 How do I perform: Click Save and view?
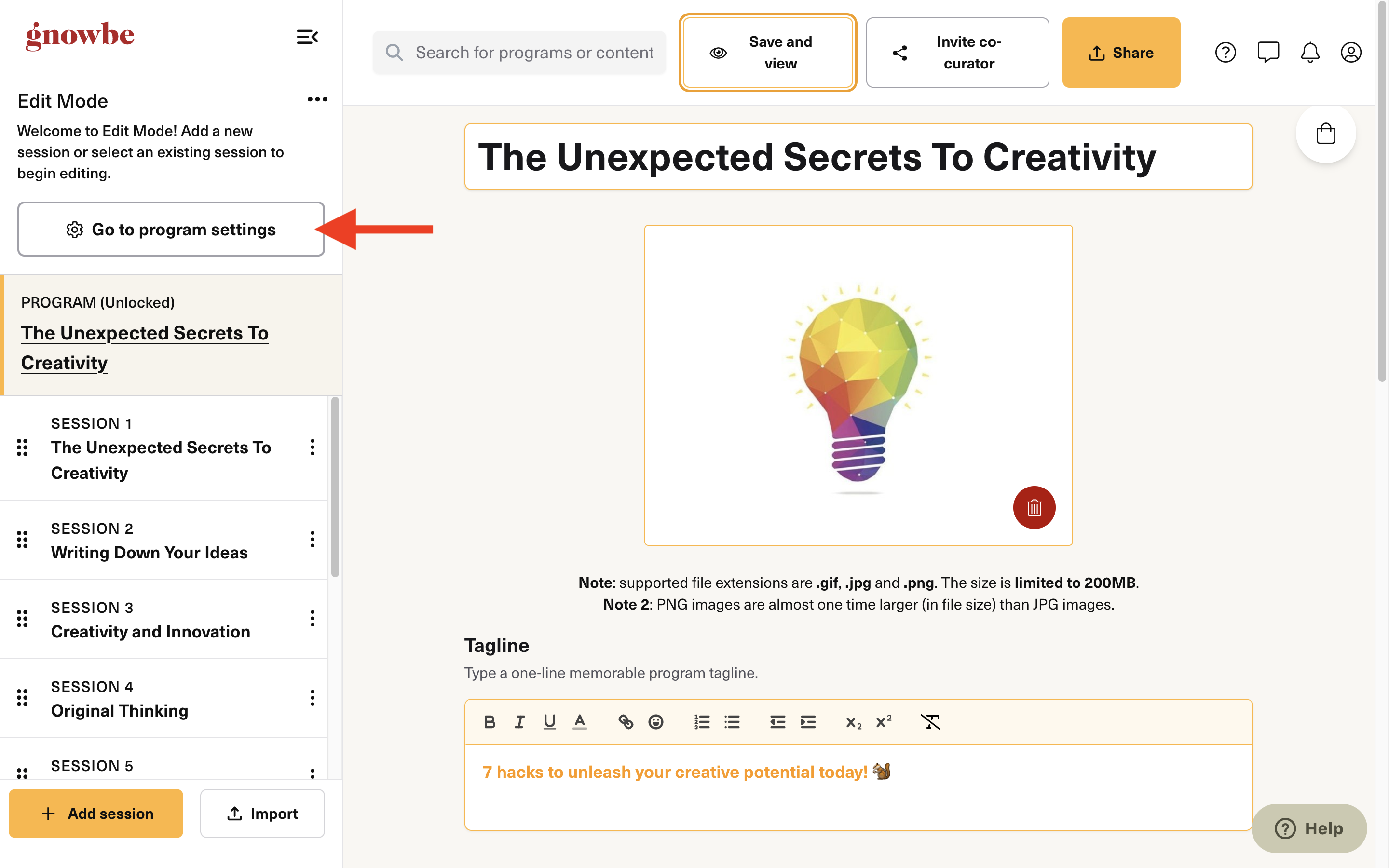767,53
